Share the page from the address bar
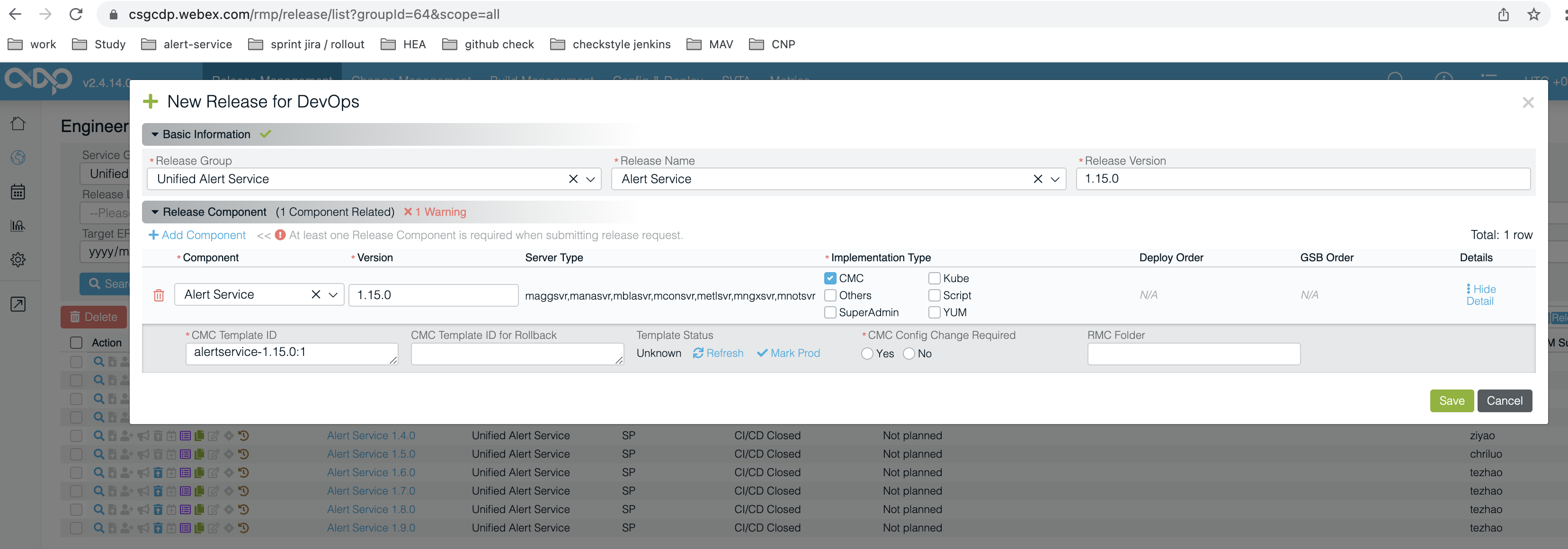This screenshot has height=549, width=1568. point(1504,15)
